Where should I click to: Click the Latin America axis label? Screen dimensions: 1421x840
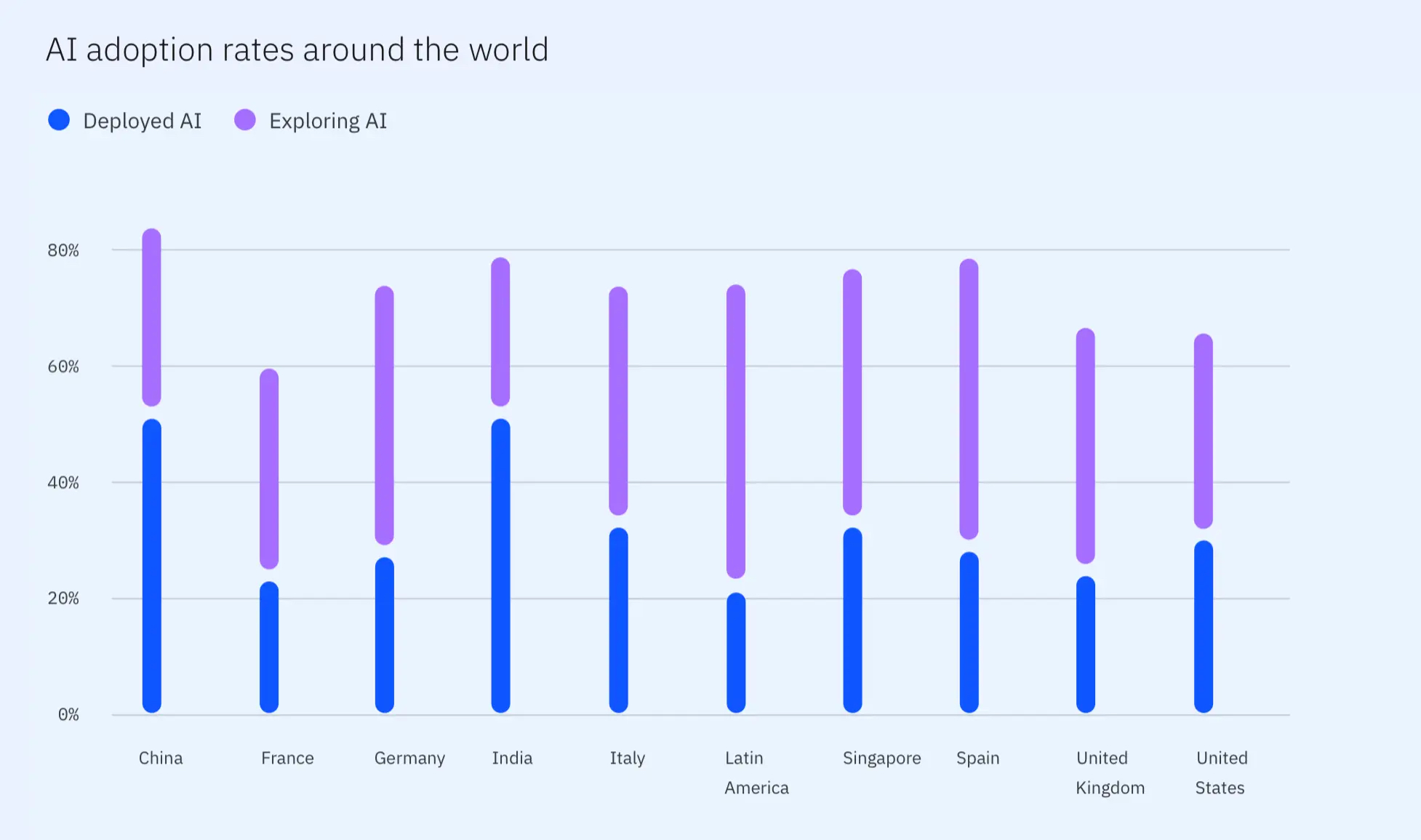[x=756, y=772]
